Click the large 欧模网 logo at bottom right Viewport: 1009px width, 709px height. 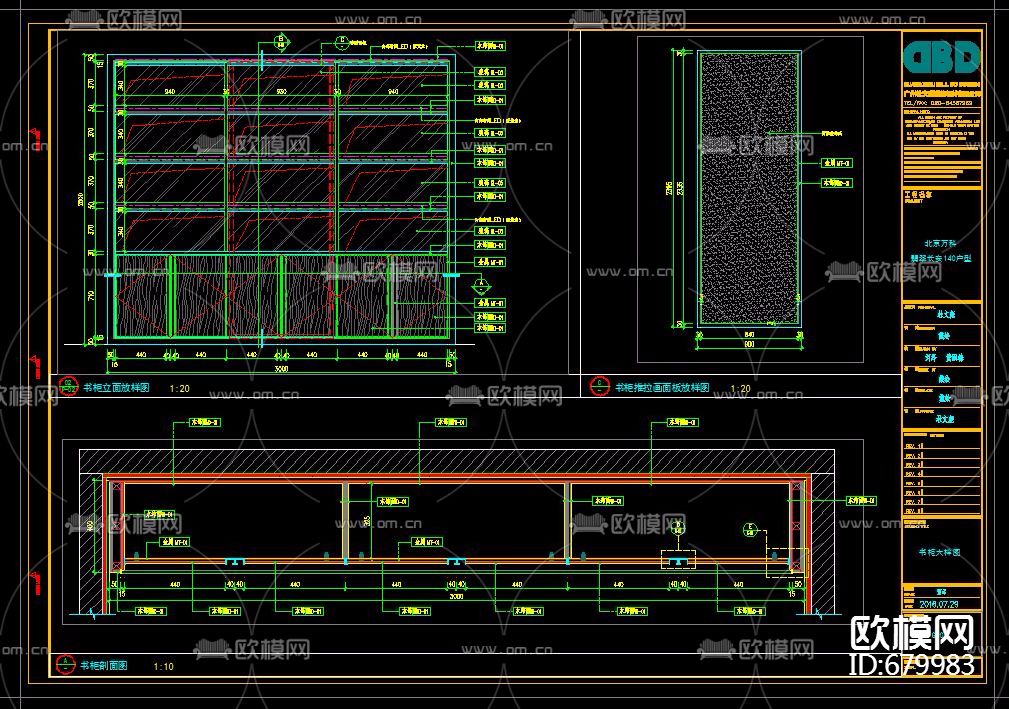click(912, 633)
